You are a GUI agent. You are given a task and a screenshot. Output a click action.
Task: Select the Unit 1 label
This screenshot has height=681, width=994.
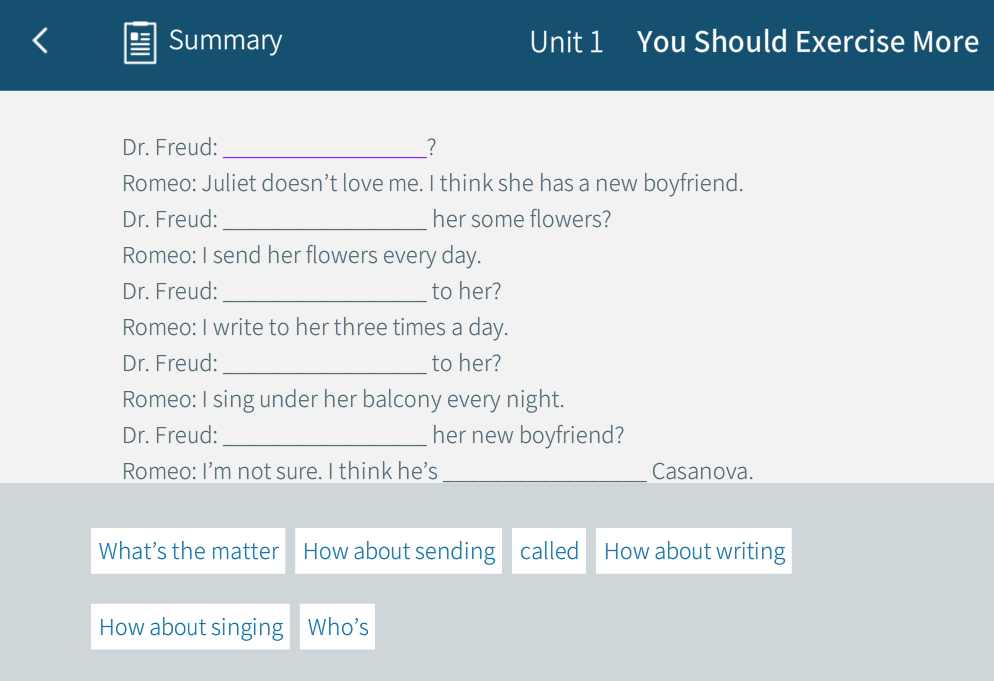click(566, 42)
